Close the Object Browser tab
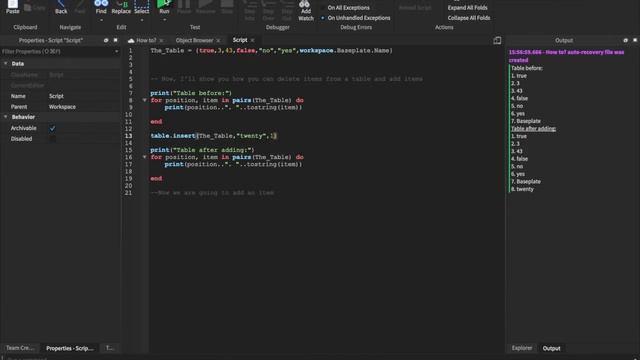The width and height of the screenshot is (640, 360). [x=218, y=40]
